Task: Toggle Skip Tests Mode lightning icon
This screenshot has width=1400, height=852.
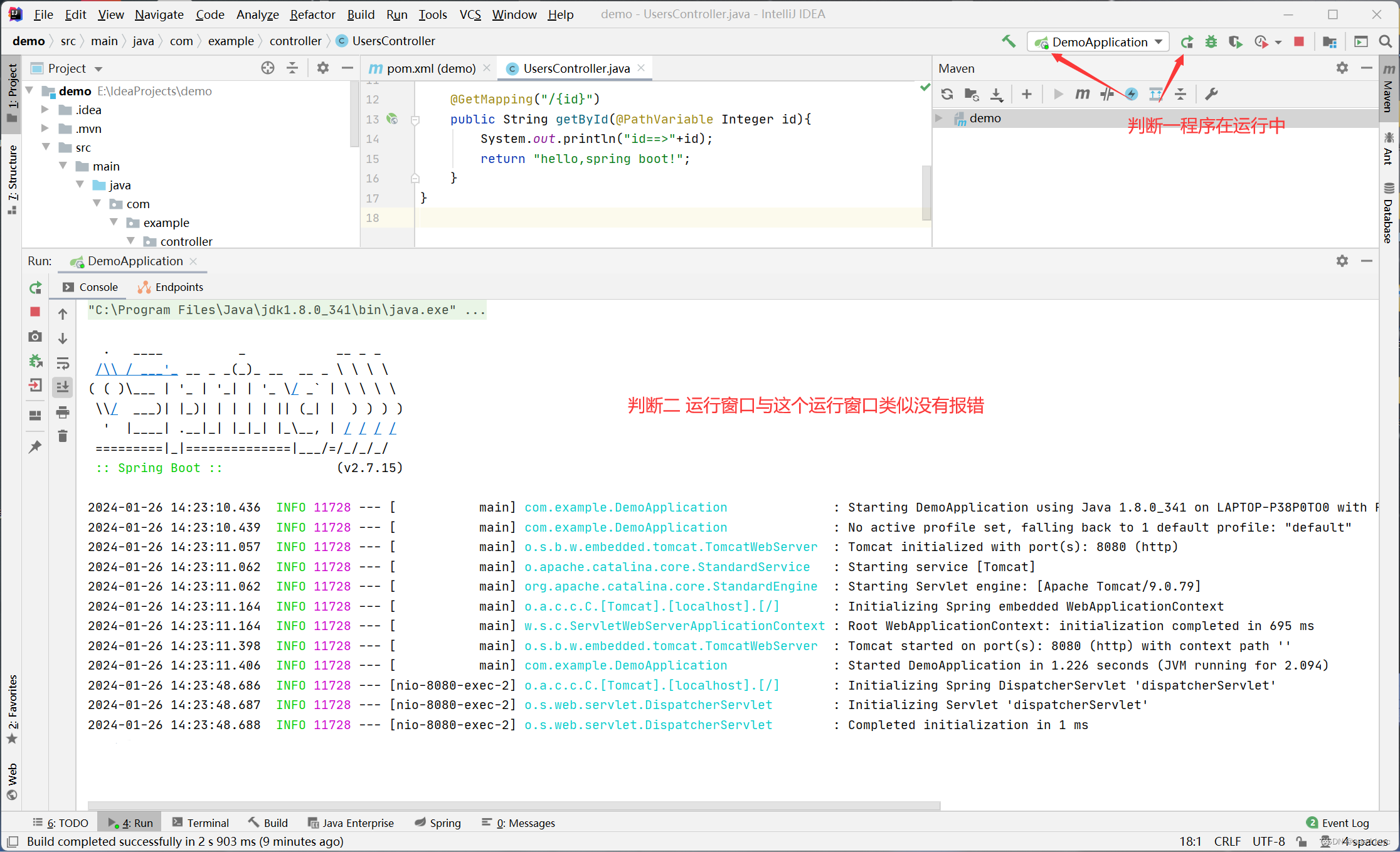Action: pyautogui.click(x=1132, y=94)
